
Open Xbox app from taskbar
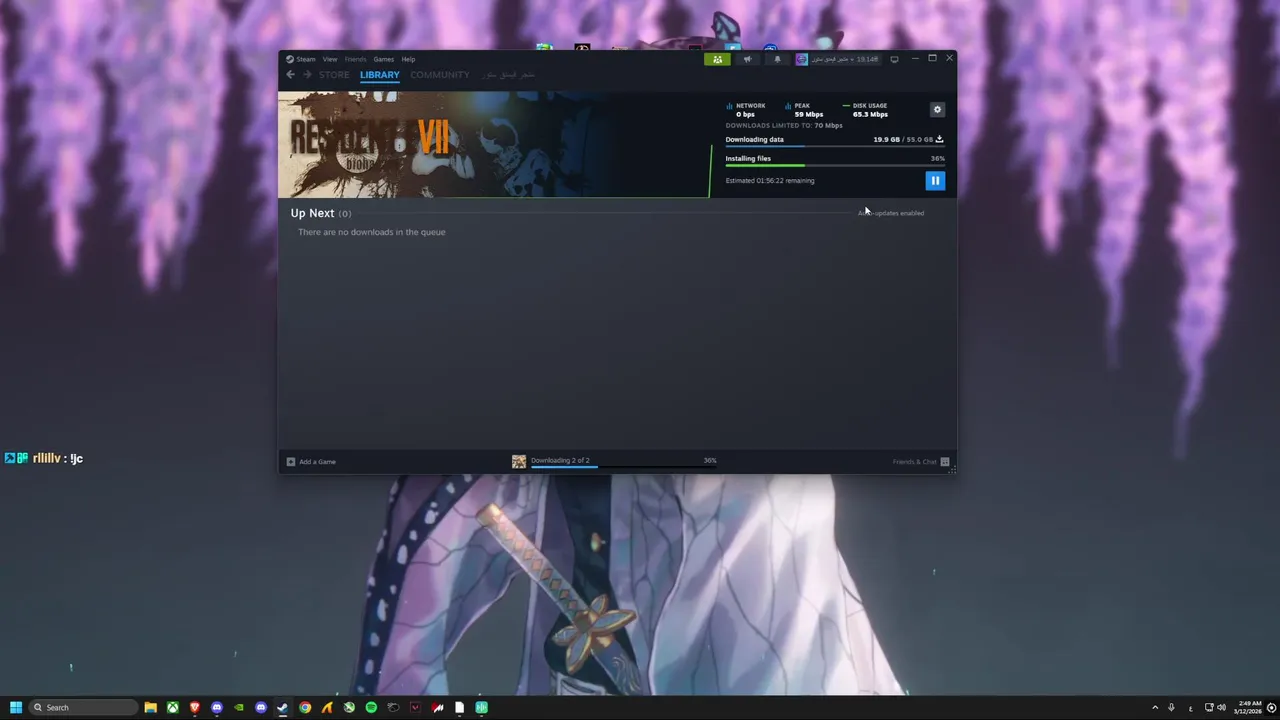click(173, 707)
